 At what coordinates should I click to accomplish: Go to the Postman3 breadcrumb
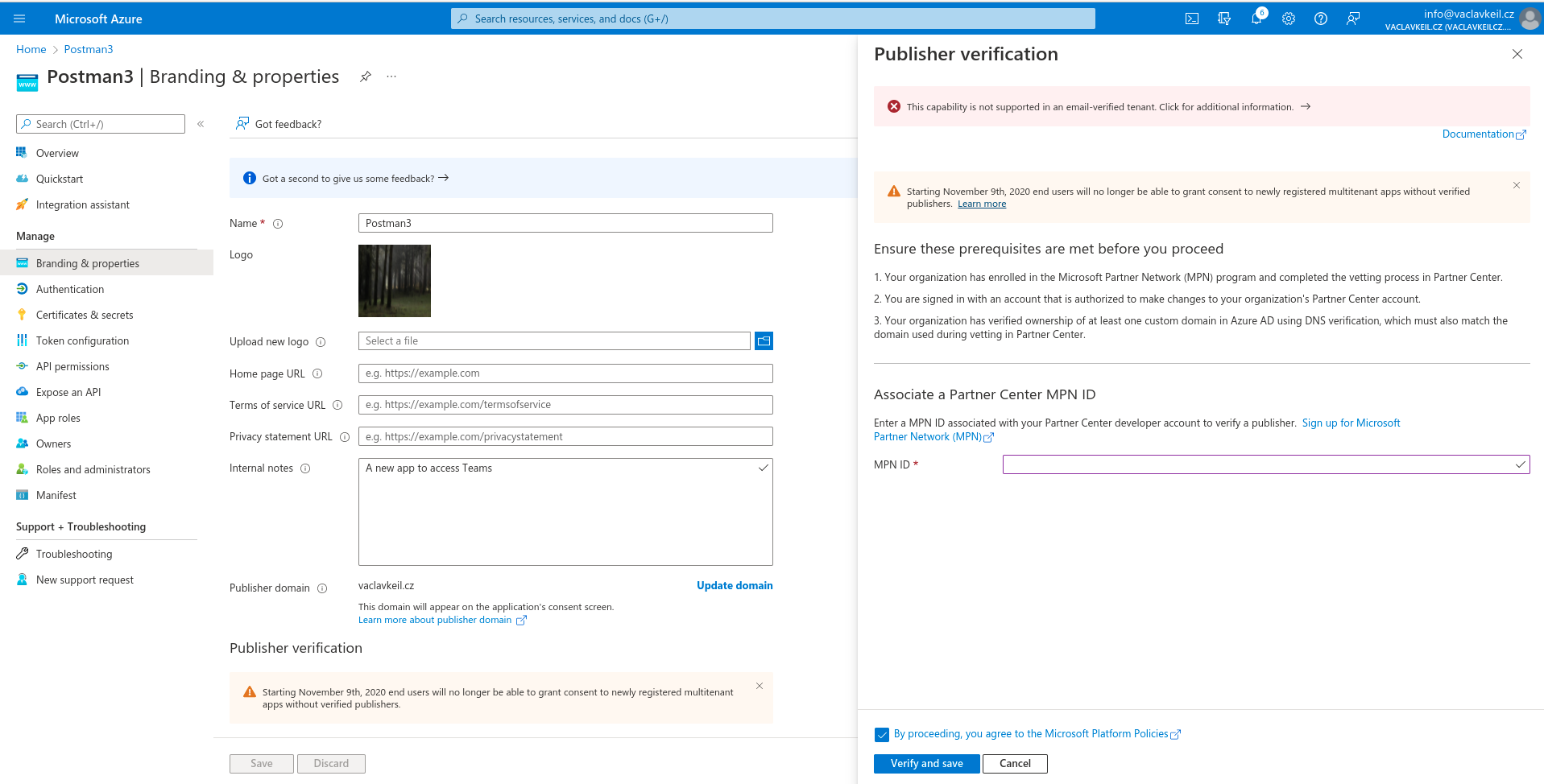[x=89, y=49]
